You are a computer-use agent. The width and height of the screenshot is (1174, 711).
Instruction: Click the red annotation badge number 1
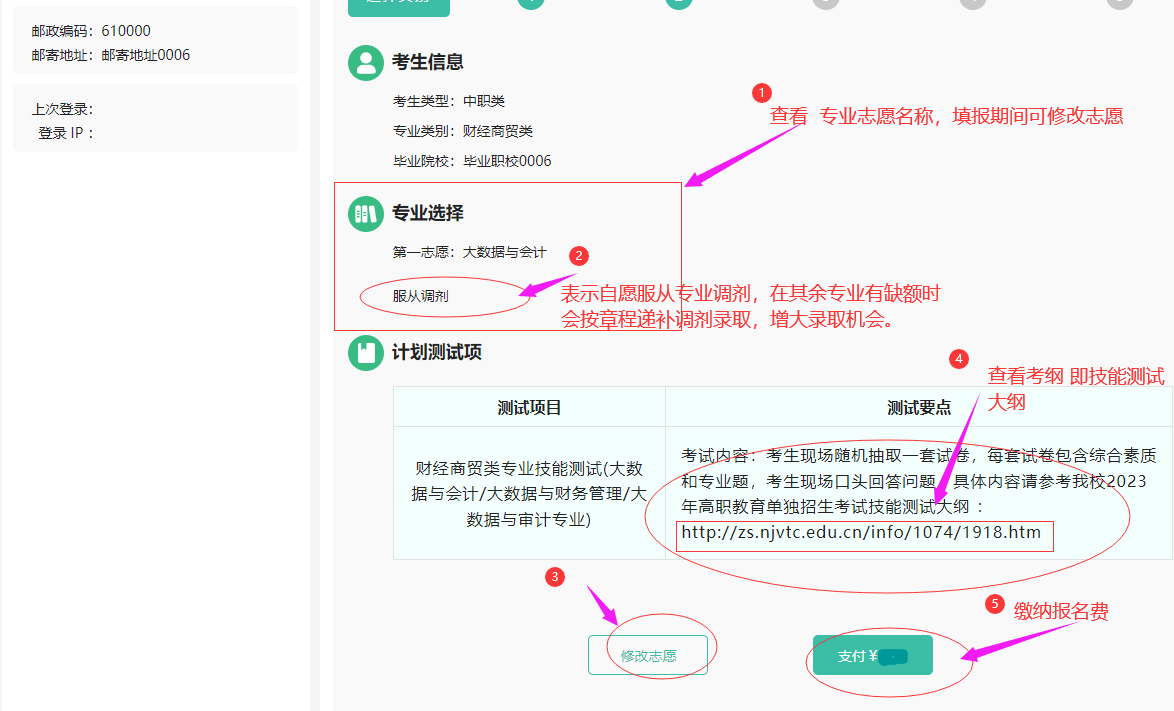pos(761,93)
